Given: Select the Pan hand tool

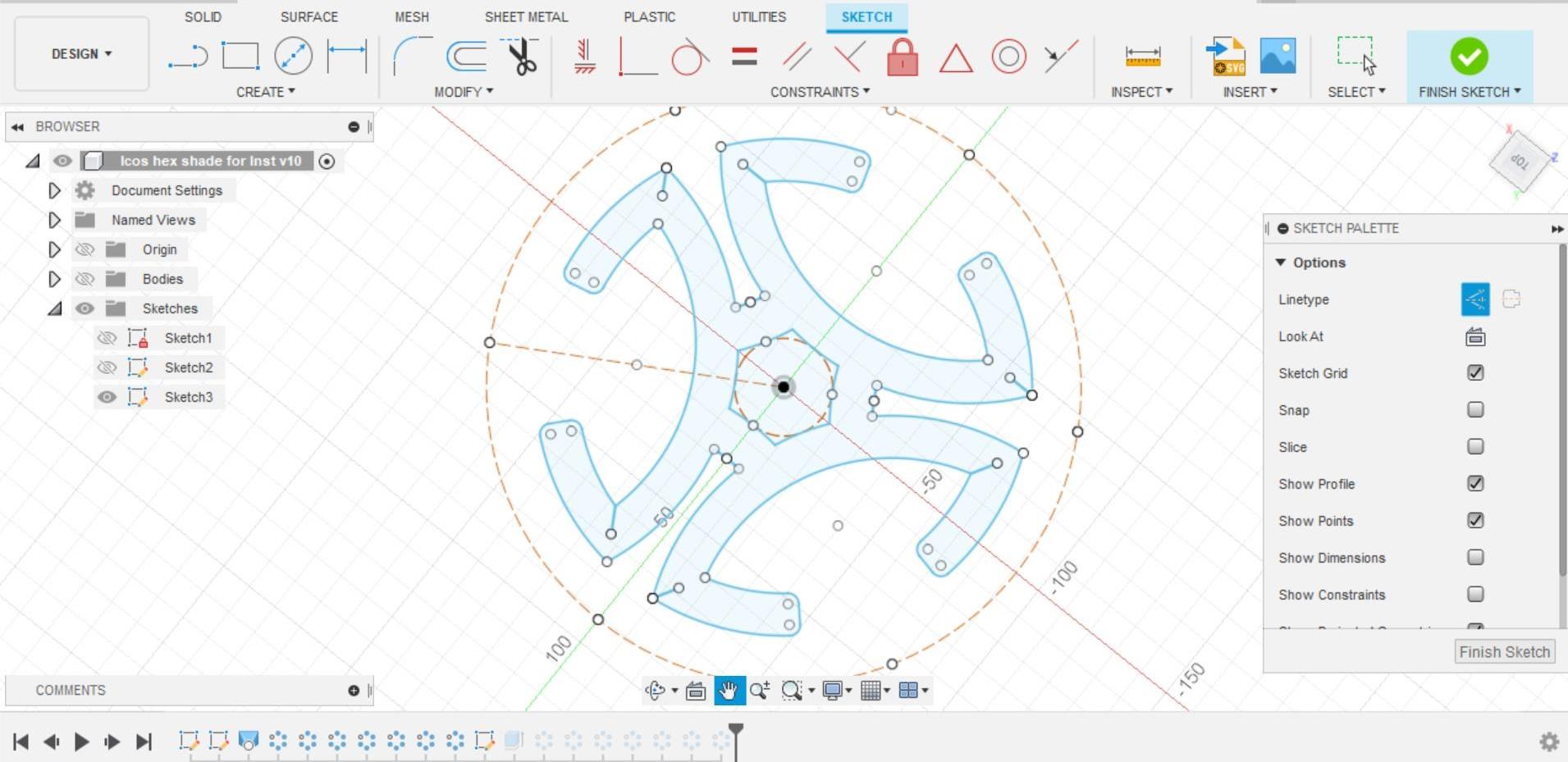Looking at the screenshot, I should [x=729, y=691].
